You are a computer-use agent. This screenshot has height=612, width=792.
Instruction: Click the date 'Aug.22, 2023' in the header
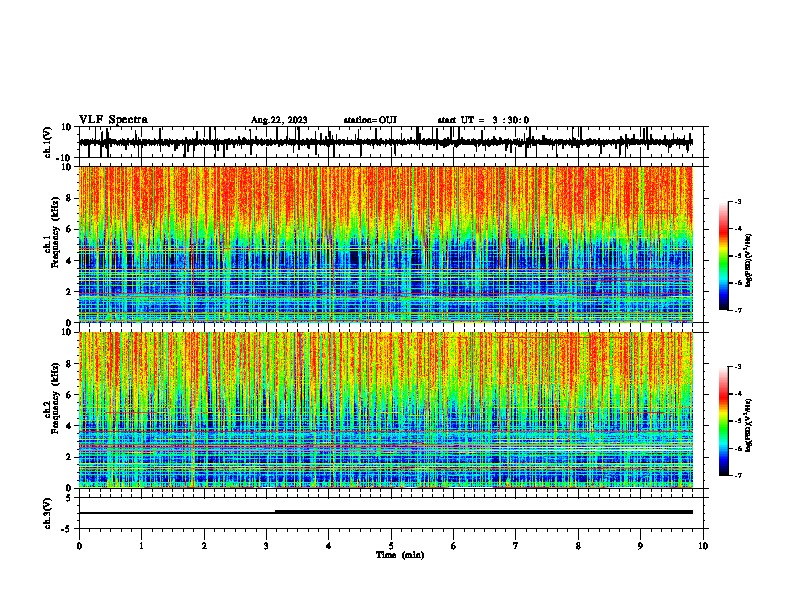tap(279, 120)
